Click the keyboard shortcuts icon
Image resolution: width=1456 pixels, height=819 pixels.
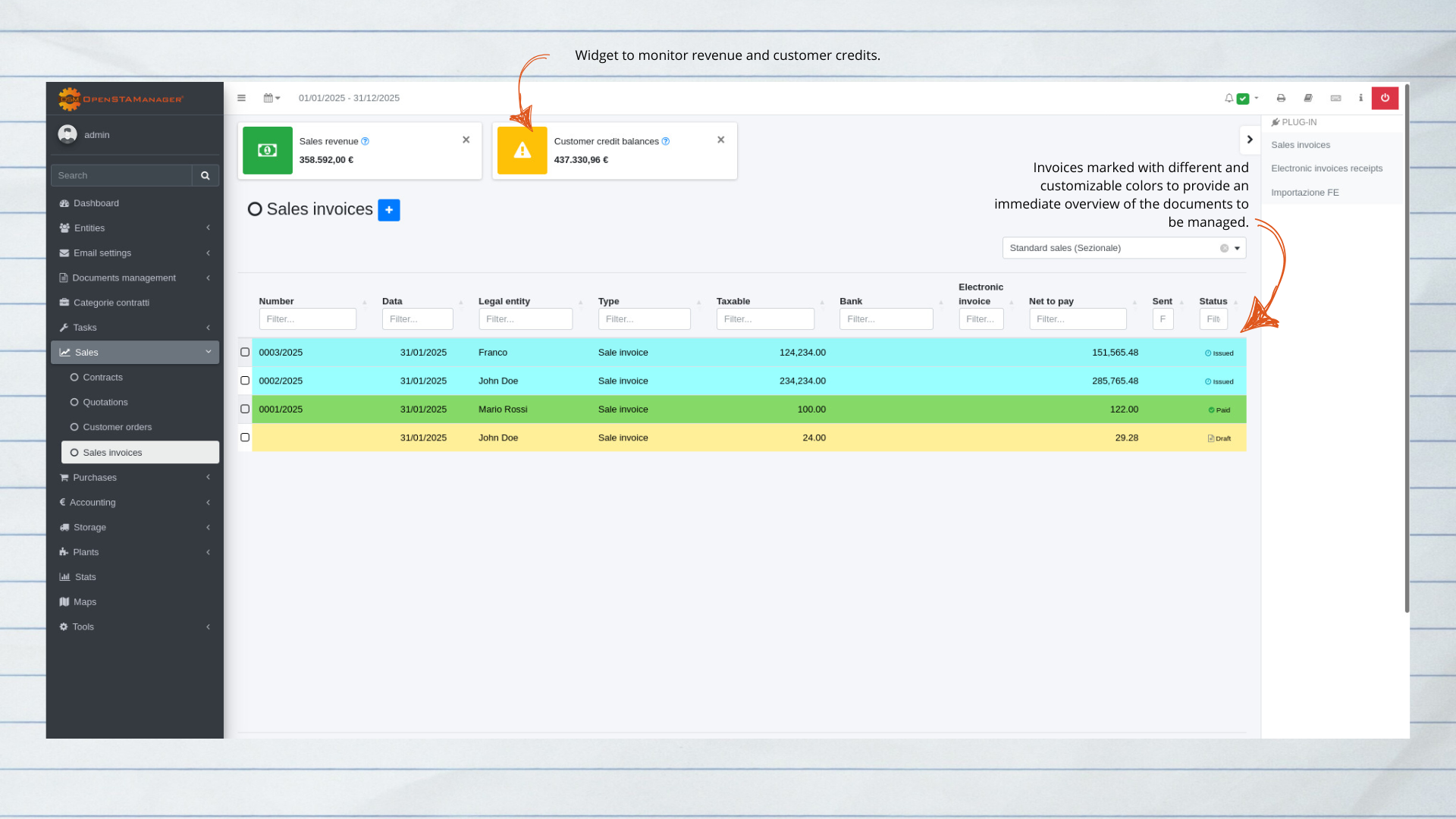tap(1335, 98)
